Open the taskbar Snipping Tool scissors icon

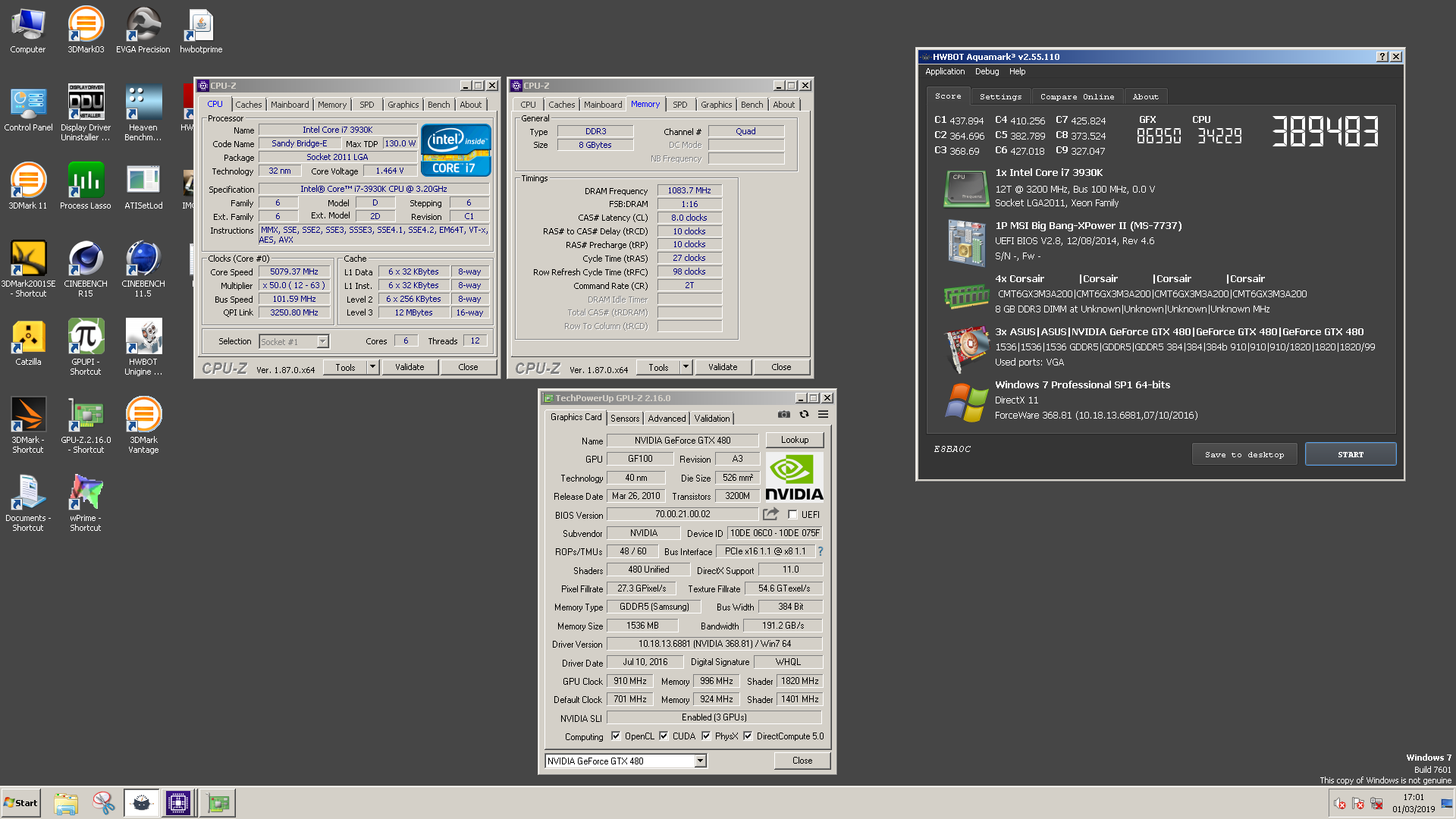tap(103, 803)
